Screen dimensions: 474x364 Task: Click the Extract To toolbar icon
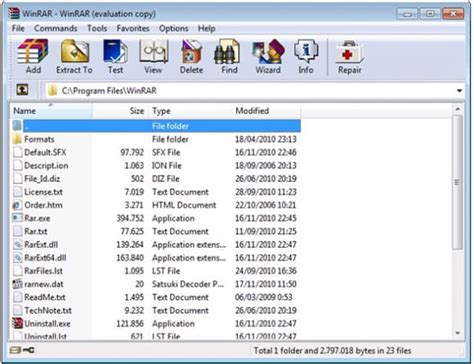click(x=75, y=51)
